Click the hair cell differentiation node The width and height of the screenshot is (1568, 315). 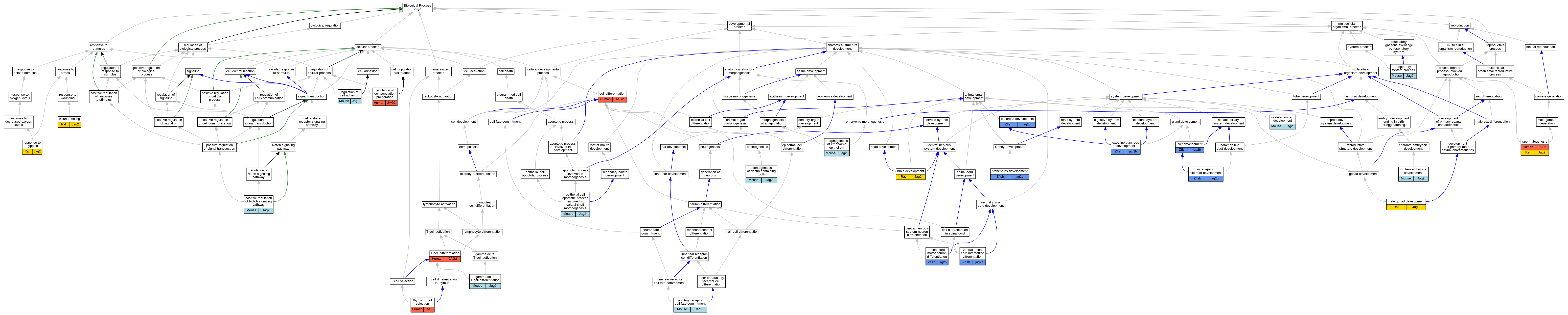pyautogui.click(x=743, y=232)
